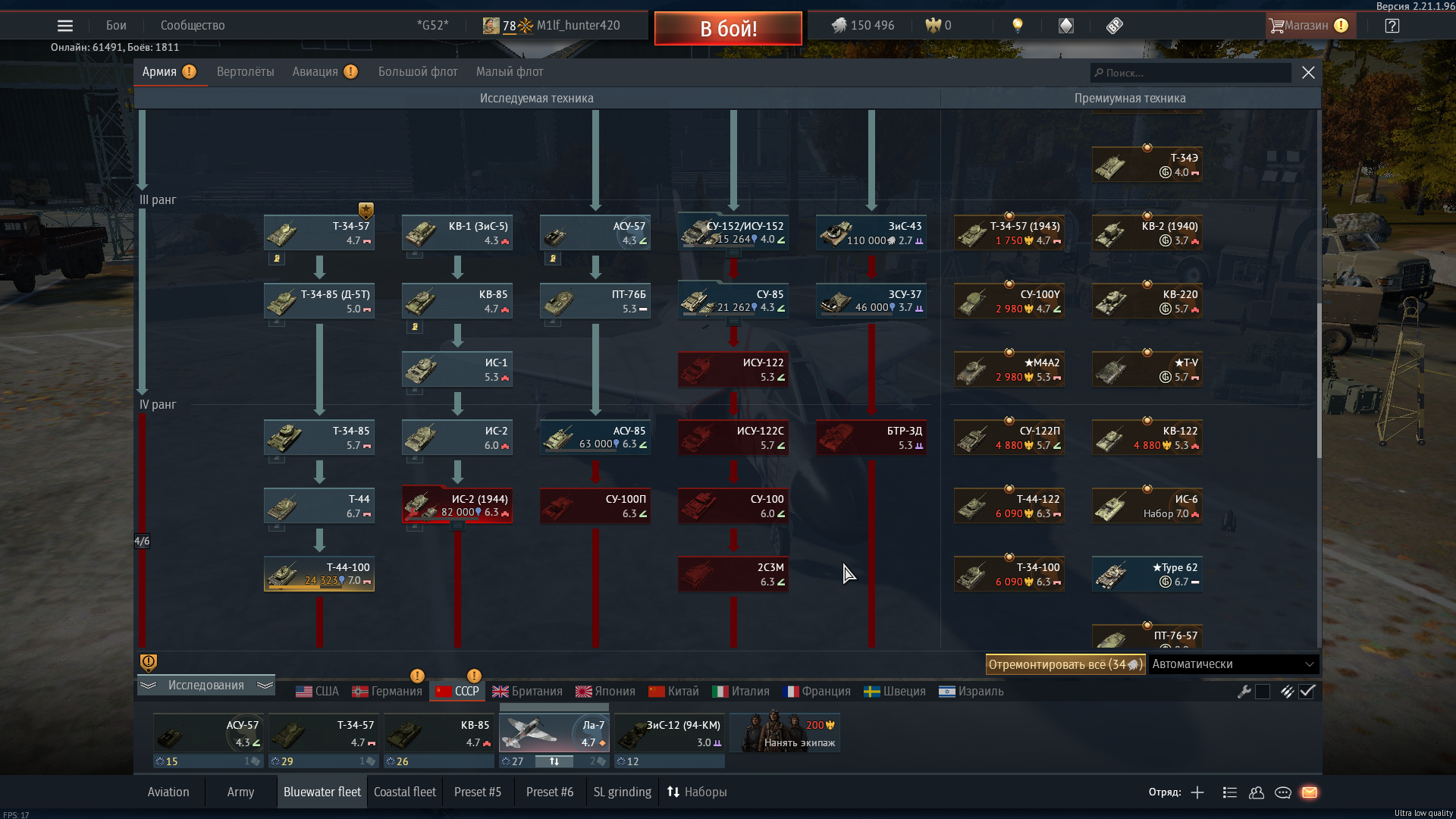Switch to the Aviation preset
Viewport: 1456px width, 819px height.
tap(168, 792)
